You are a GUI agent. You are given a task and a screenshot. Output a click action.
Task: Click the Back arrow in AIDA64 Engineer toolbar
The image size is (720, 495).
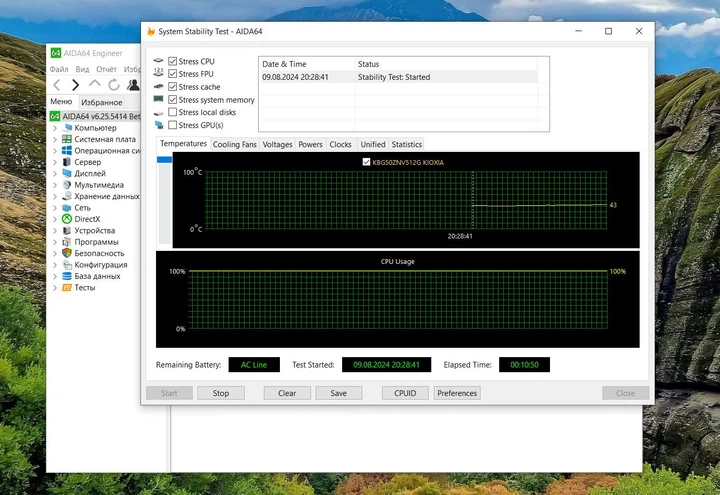click(x=57, y=85)
